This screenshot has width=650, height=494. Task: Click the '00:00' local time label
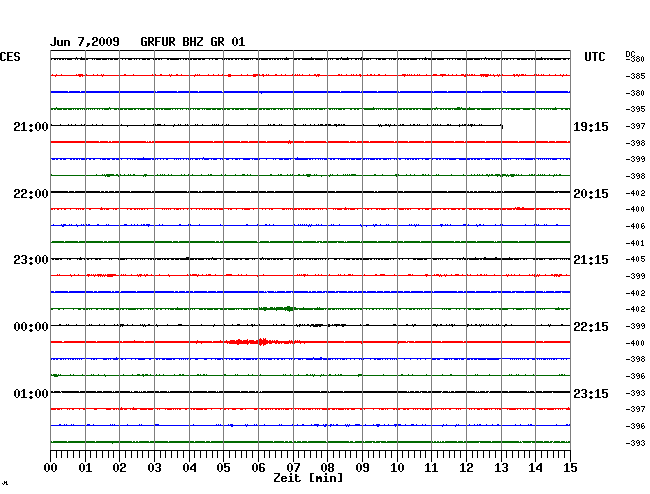[31, 327]
